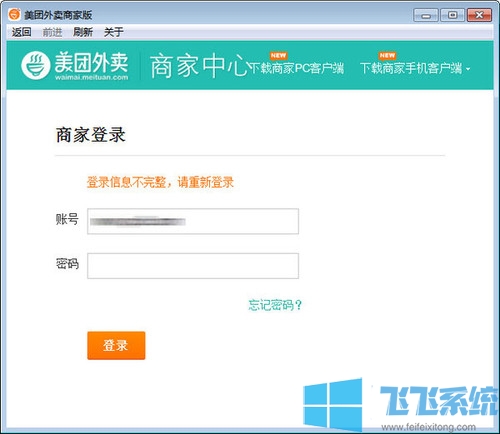Open the 下载商家手机客户端 link
This screenshot has height=434, width=500.
tap(411, 68)
